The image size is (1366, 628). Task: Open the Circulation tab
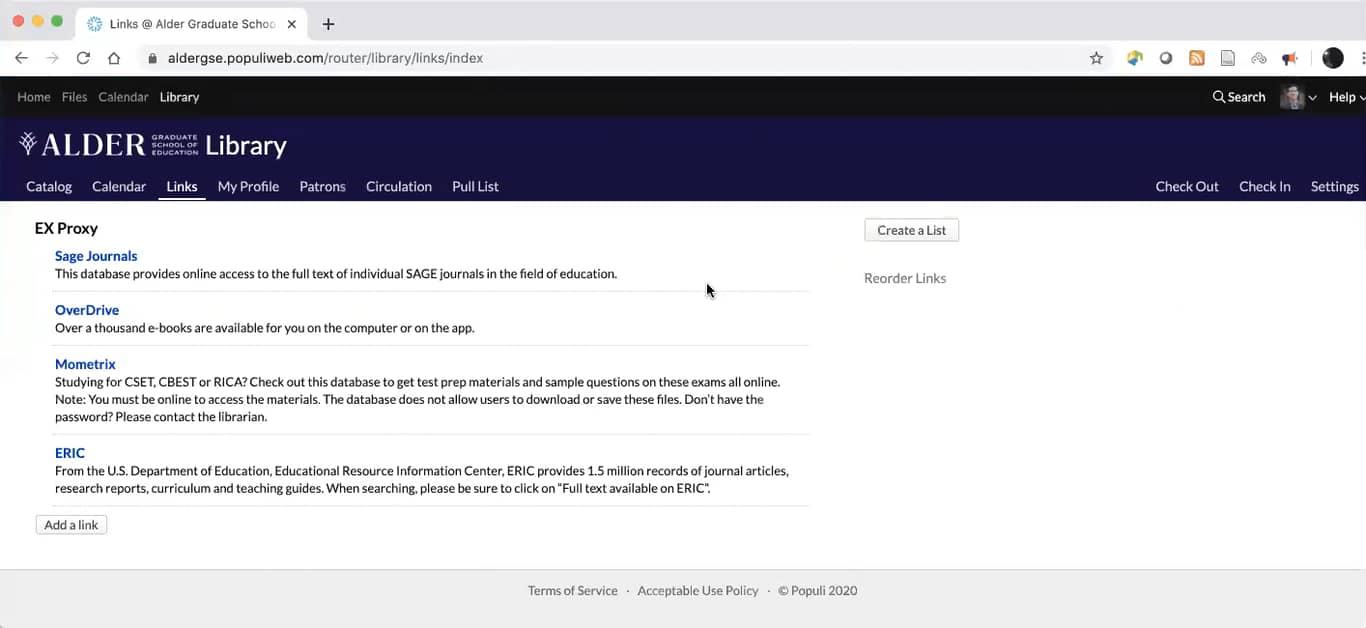[x=399, y=186]
